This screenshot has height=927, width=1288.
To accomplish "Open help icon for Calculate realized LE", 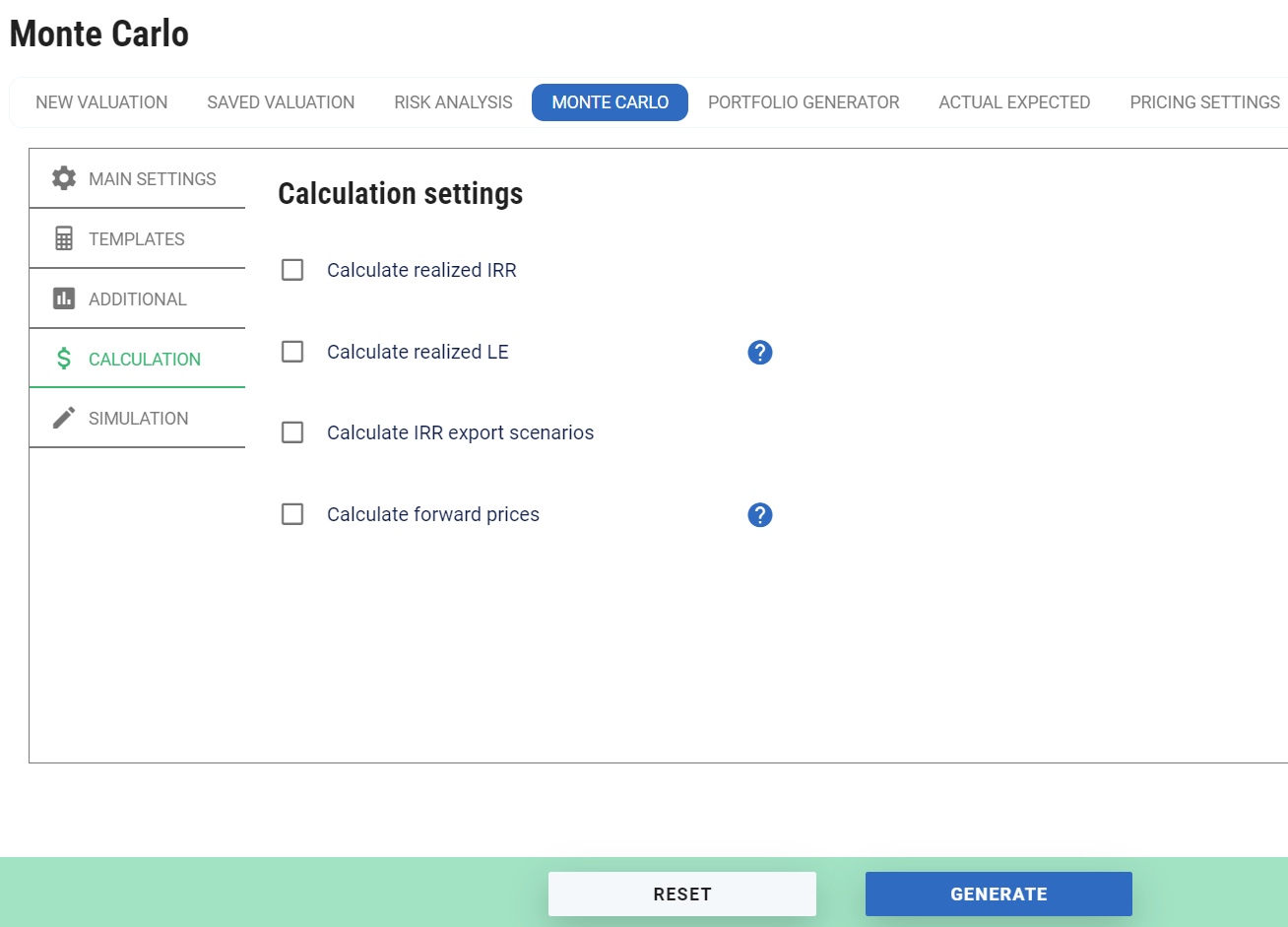I will [759, 352].
